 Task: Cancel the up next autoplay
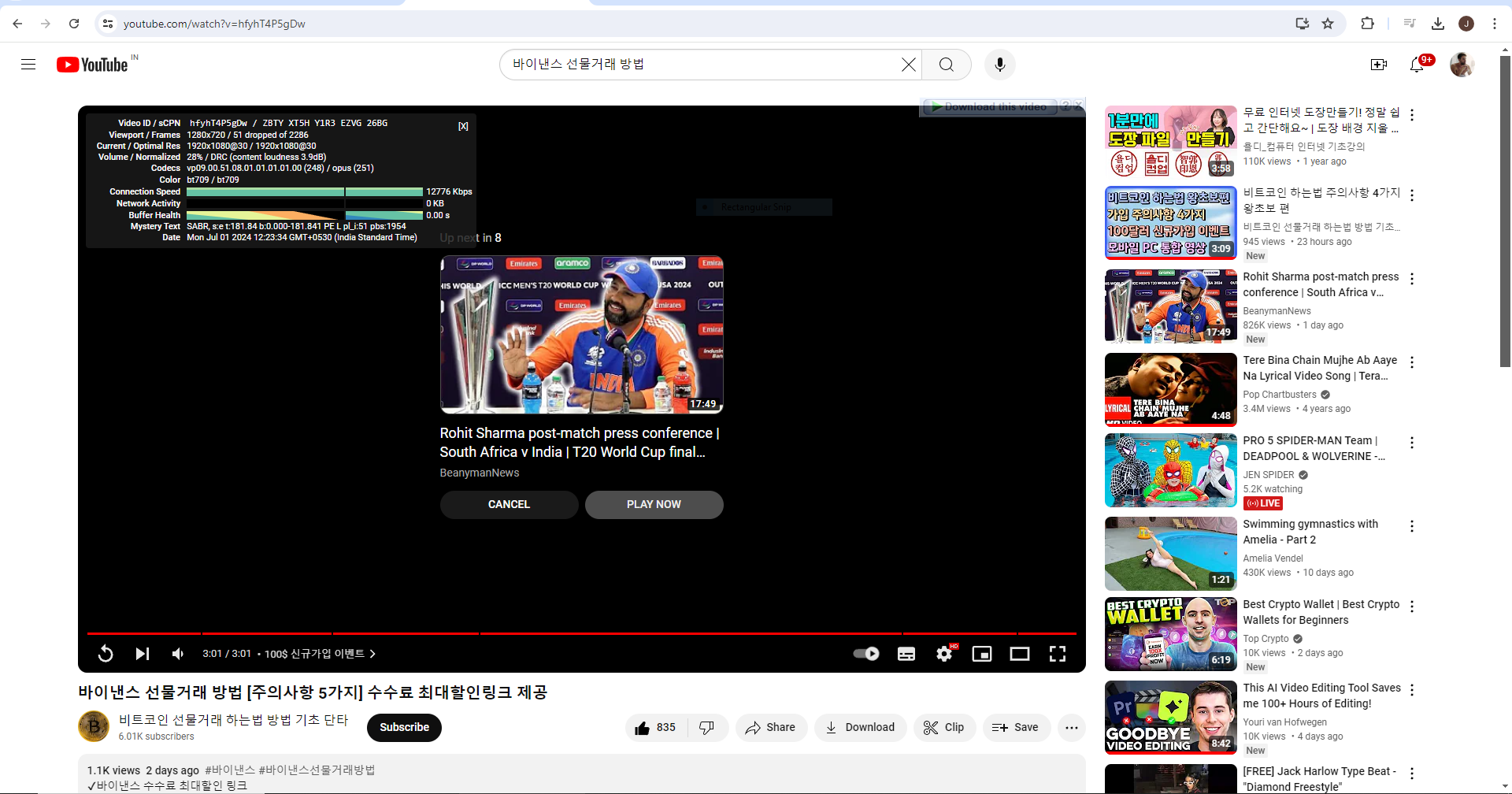[x=509, y=505]
